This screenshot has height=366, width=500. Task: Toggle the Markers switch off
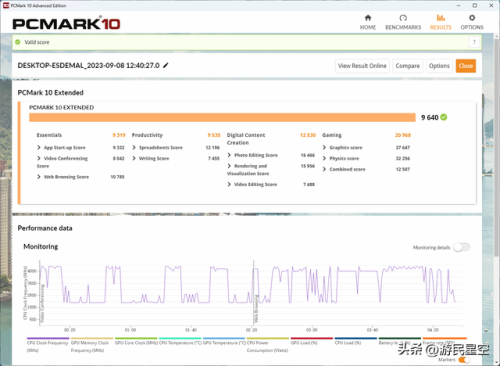click(464, 360)
